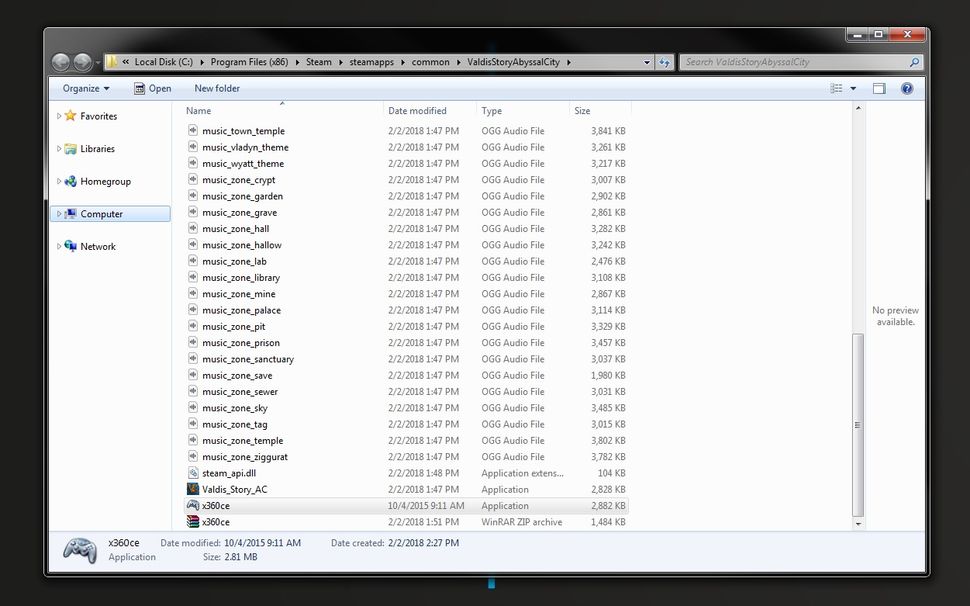The width and height of the screenshot is (970, 606).
Task: Click the music_town_temple audio file icon
Action: 193,130
